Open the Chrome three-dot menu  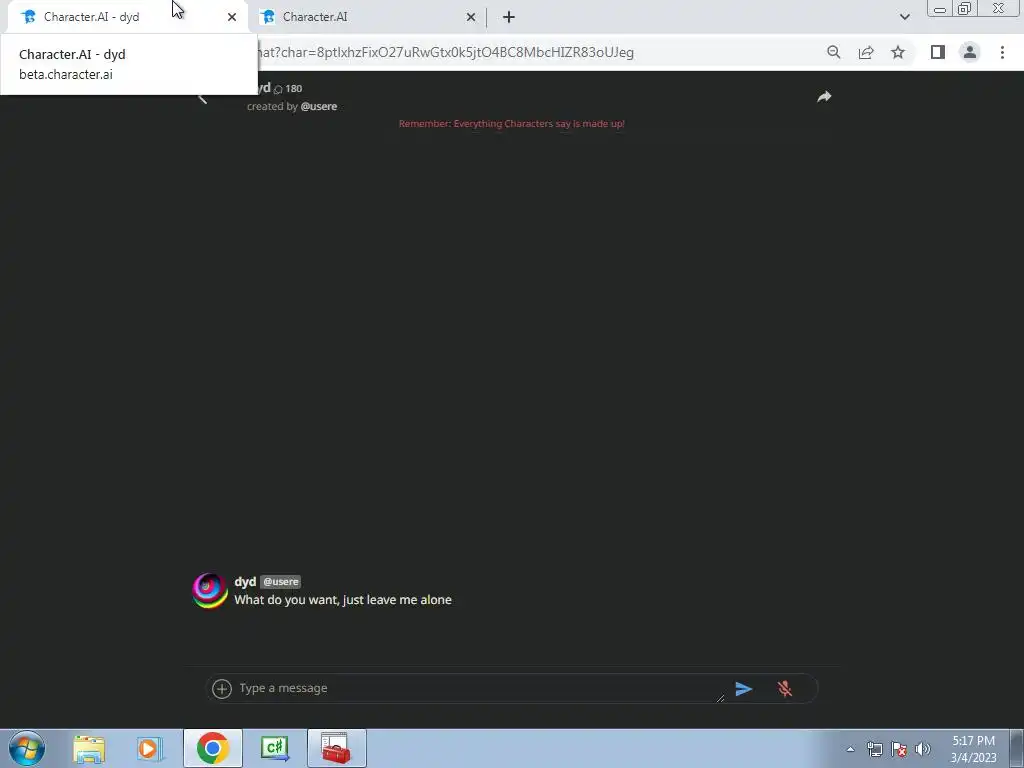[x=1002, y=52]
